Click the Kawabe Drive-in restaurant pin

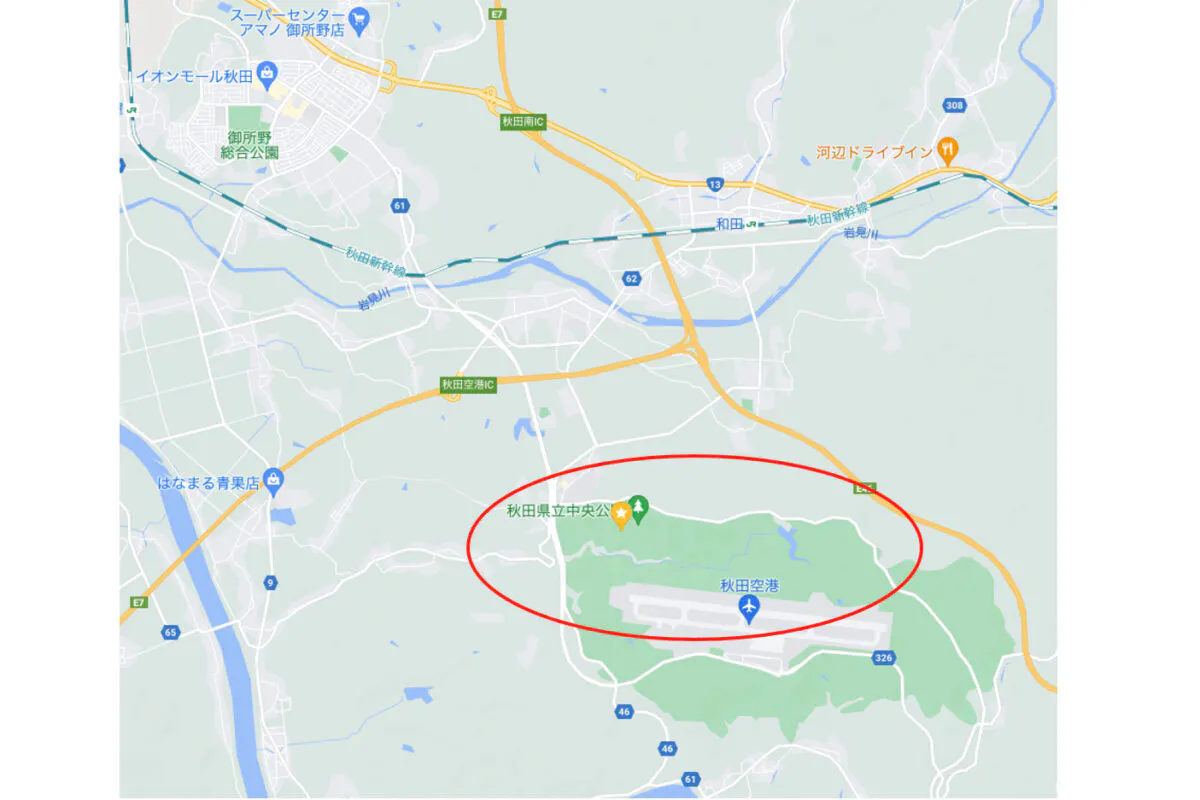pyautogui.click(x=947, y=152)
